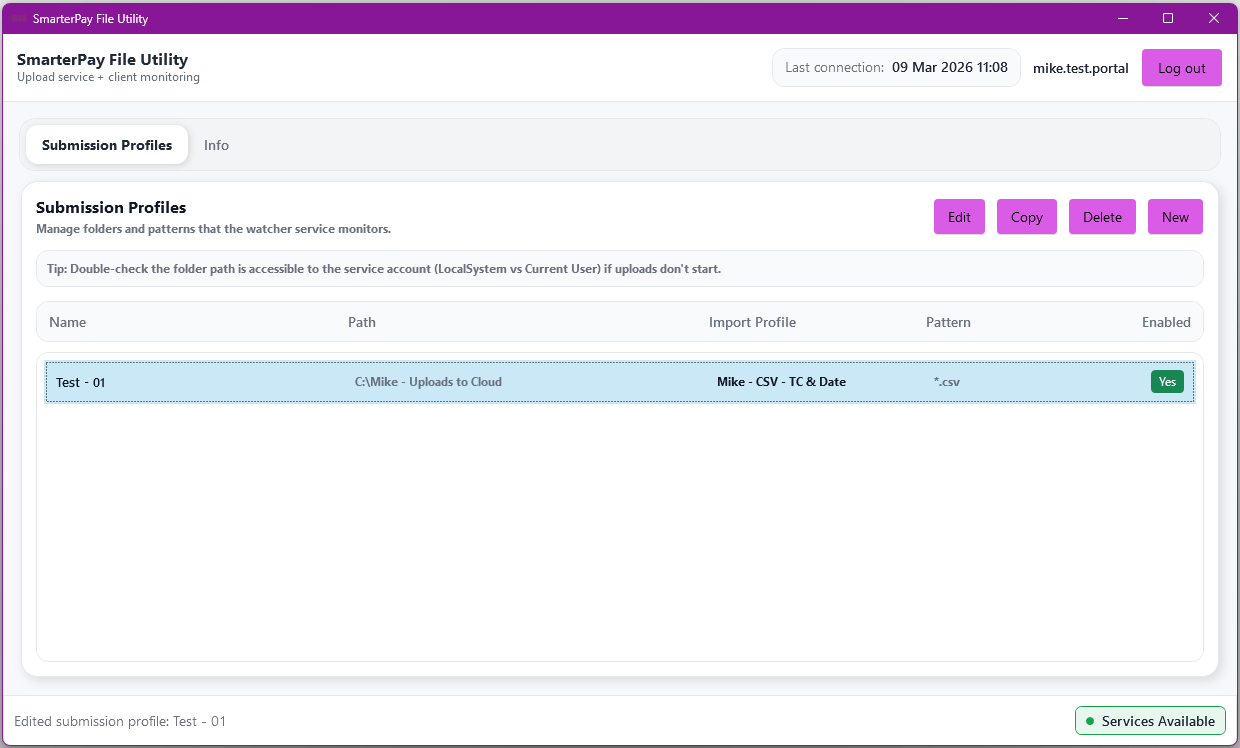Minimize the SmarterPay File Utility window
Viewport: 1240px width, 748px height.
[x=1122, y=18]
